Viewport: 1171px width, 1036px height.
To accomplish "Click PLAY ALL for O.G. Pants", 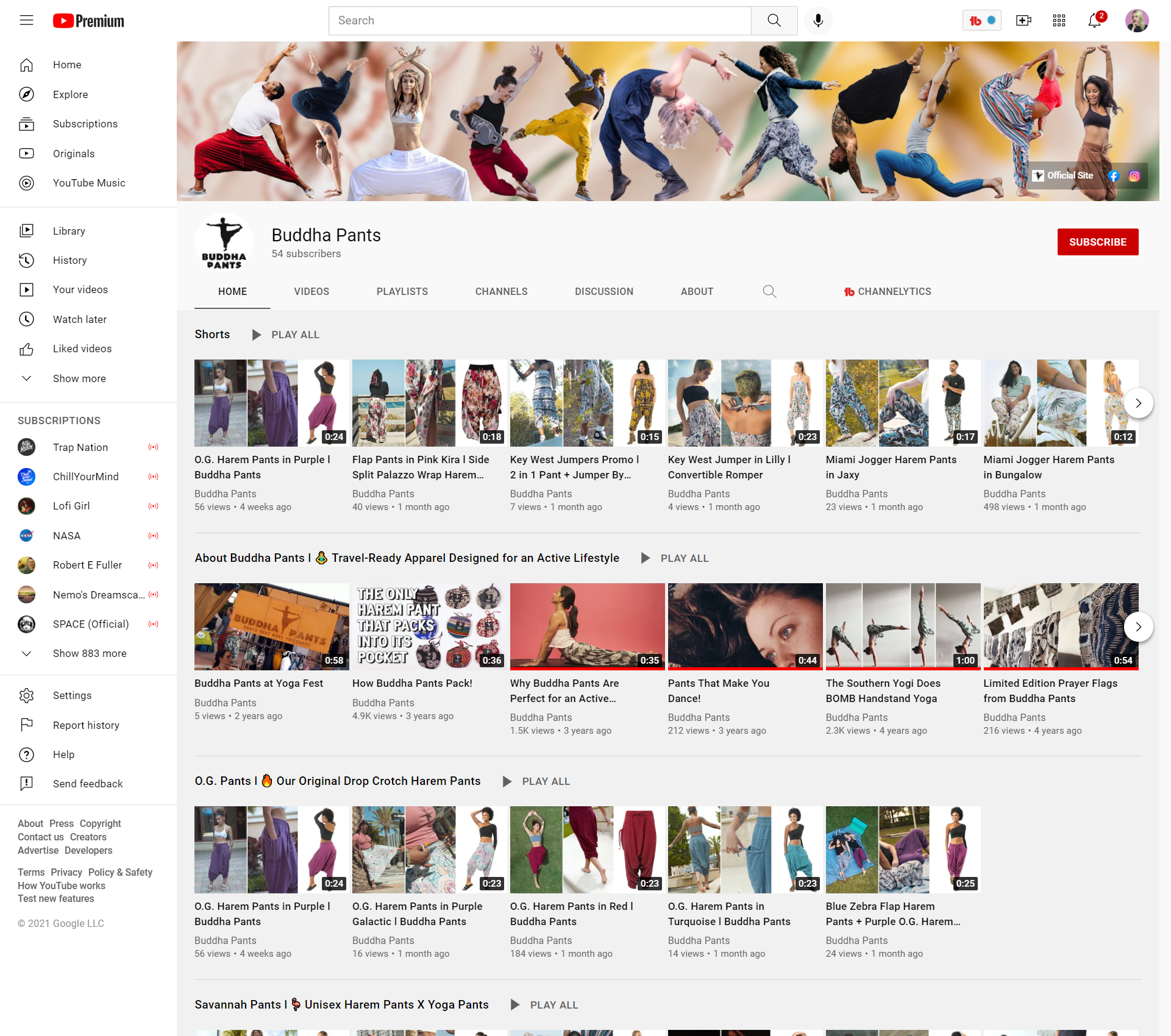I will click(536, 781).
